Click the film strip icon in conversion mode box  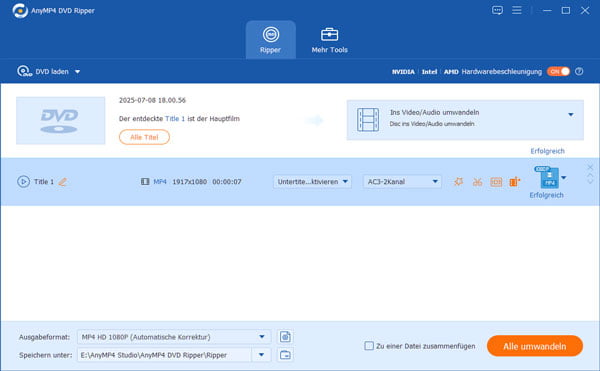[368, 120]
